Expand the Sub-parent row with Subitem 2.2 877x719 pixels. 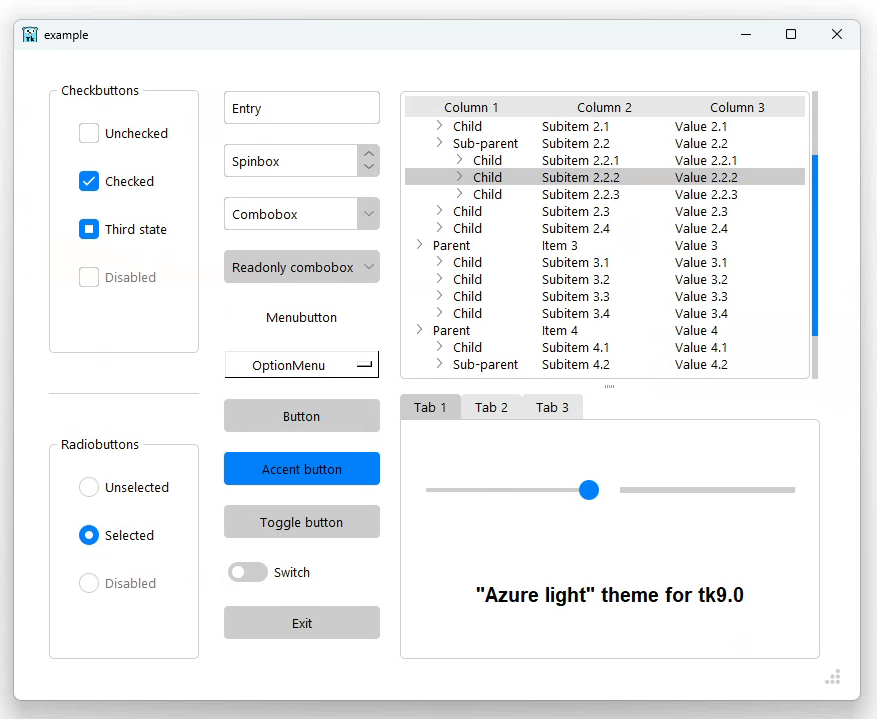[440, 142]
